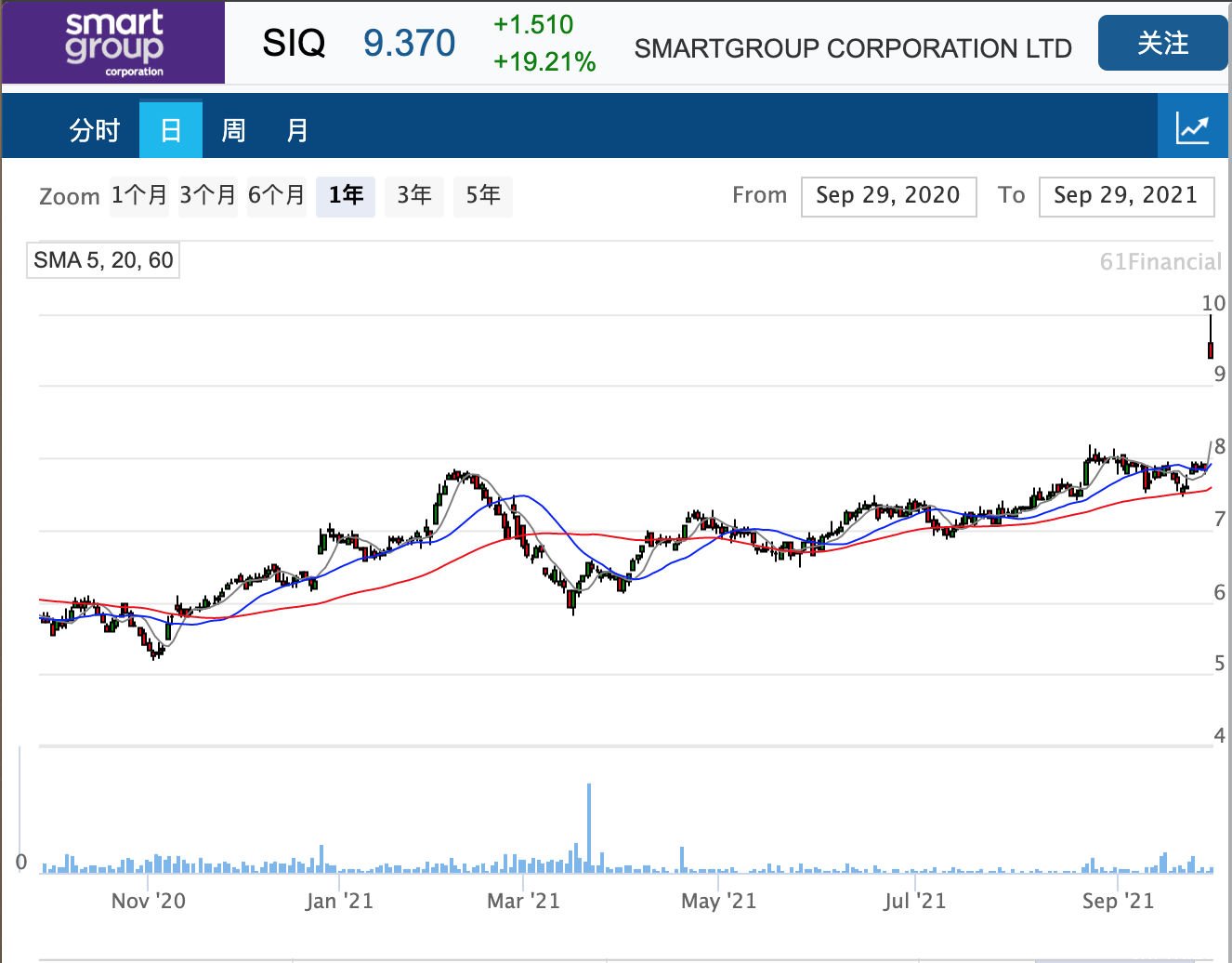Set zoom to 1个月
This screenshot has height=963, width=1232.
click(x=139, y=195)
